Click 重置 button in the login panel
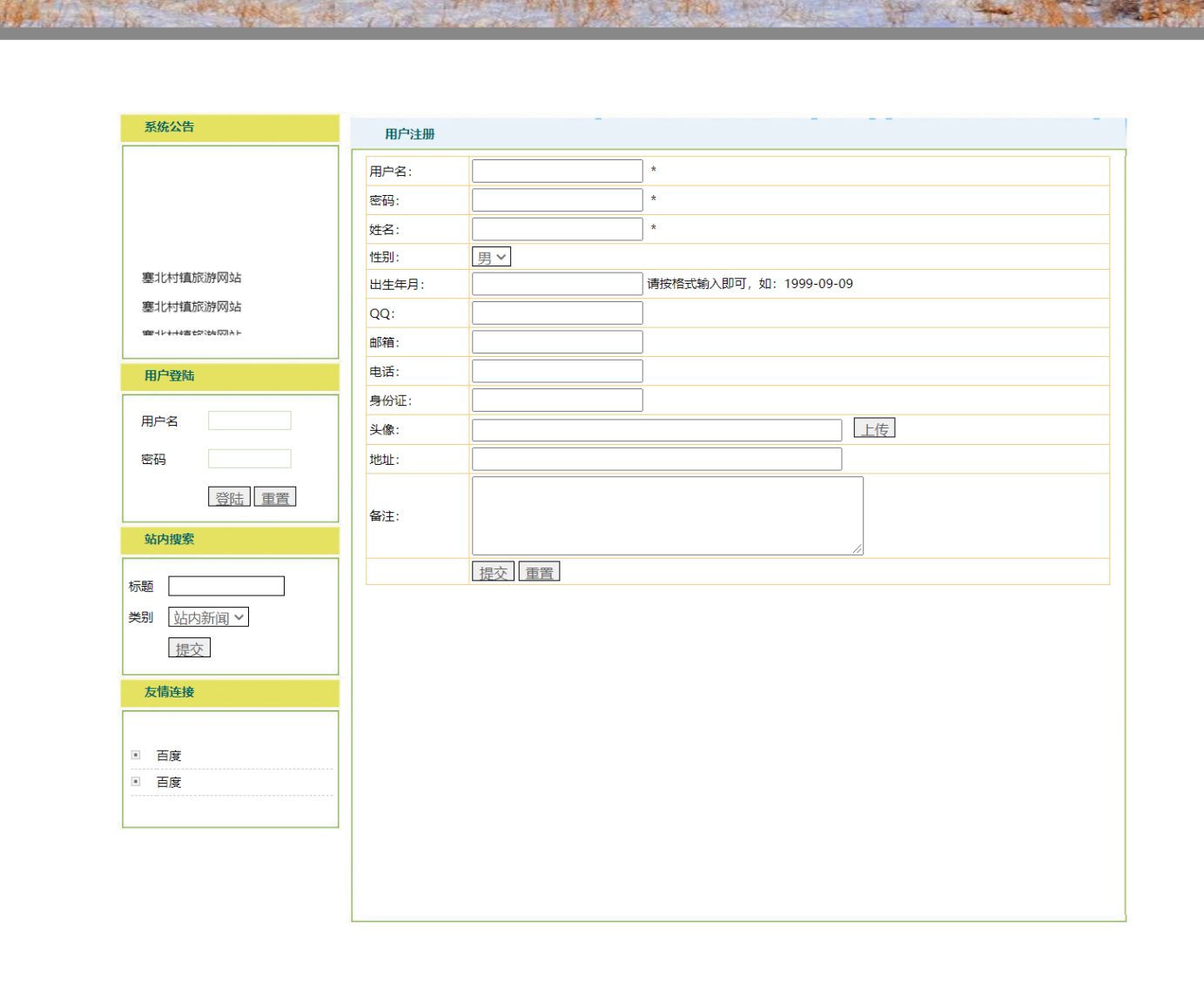 click(x=275, y=497)
